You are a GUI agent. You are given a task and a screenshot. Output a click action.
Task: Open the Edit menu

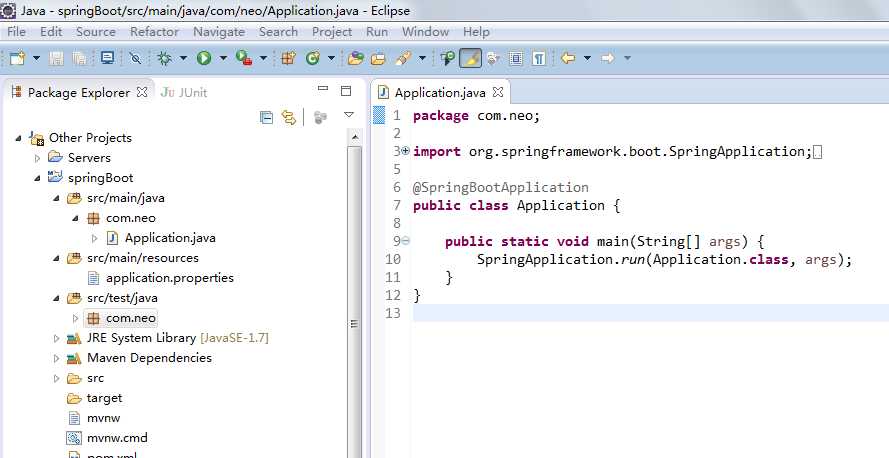click(51, 32)
